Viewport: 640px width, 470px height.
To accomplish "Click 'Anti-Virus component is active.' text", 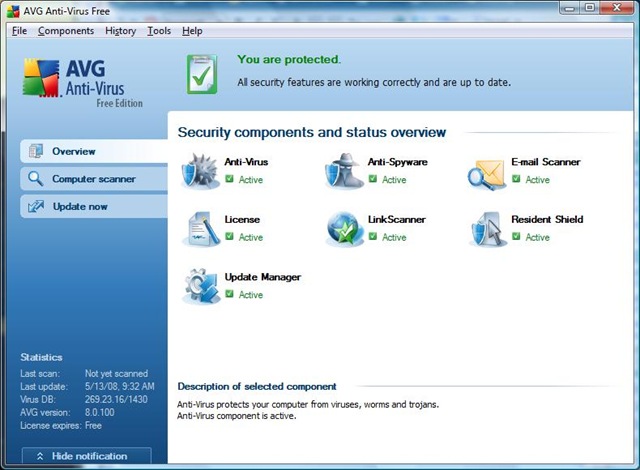I will (237, 416).
